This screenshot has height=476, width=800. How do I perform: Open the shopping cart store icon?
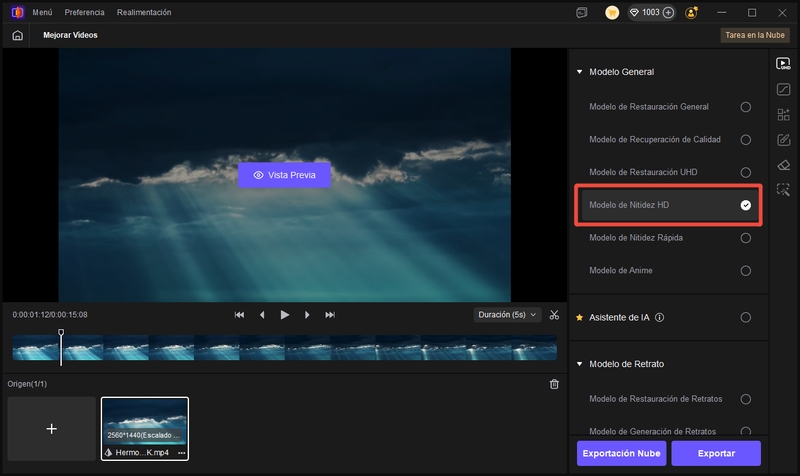click(612, 12)
